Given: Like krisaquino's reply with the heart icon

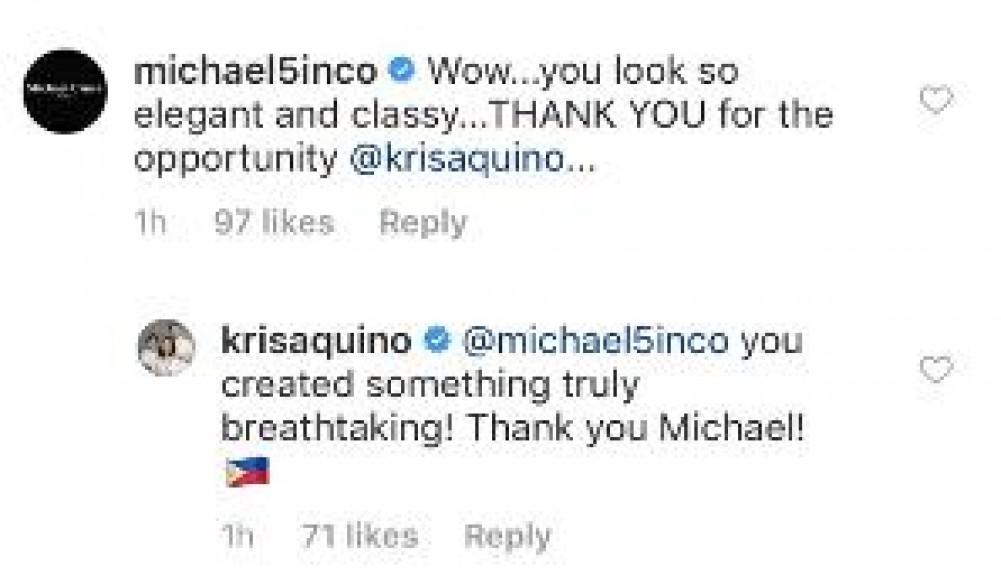Looking at the screenshot, I should click(935, 372).
